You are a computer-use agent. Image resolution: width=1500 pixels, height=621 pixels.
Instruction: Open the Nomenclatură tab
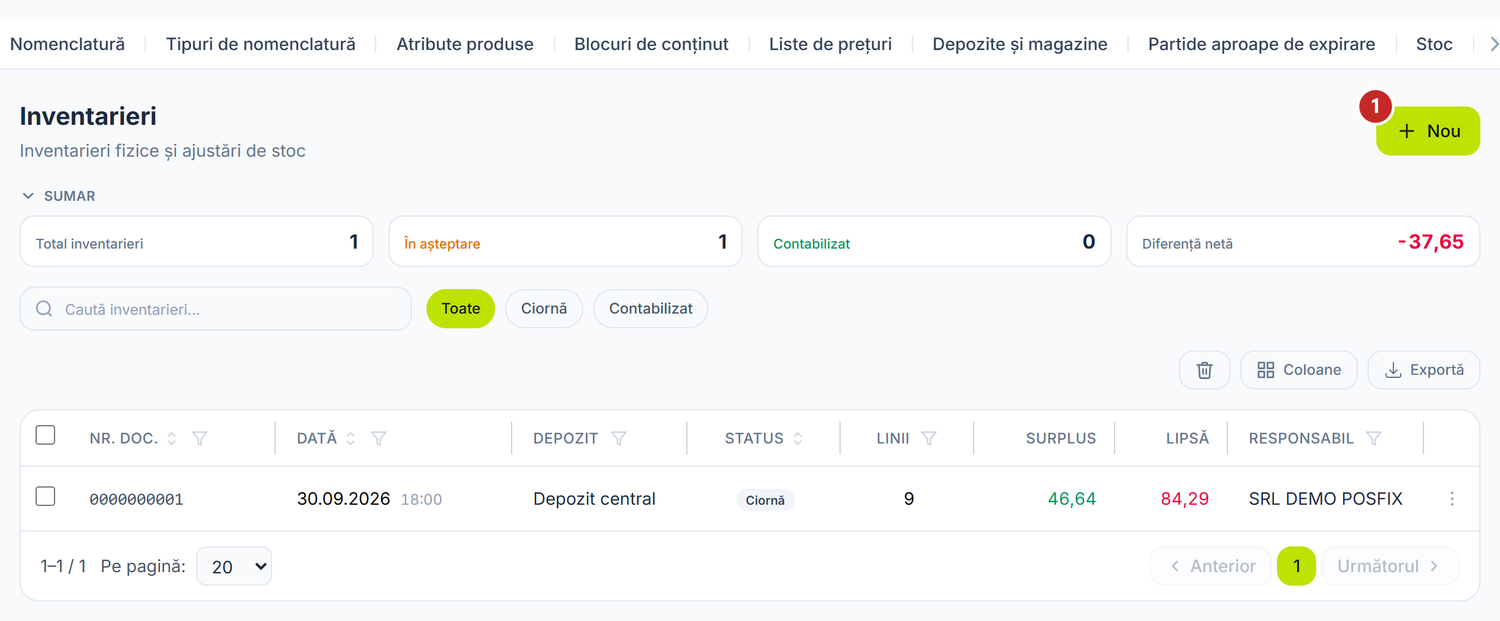67,44
